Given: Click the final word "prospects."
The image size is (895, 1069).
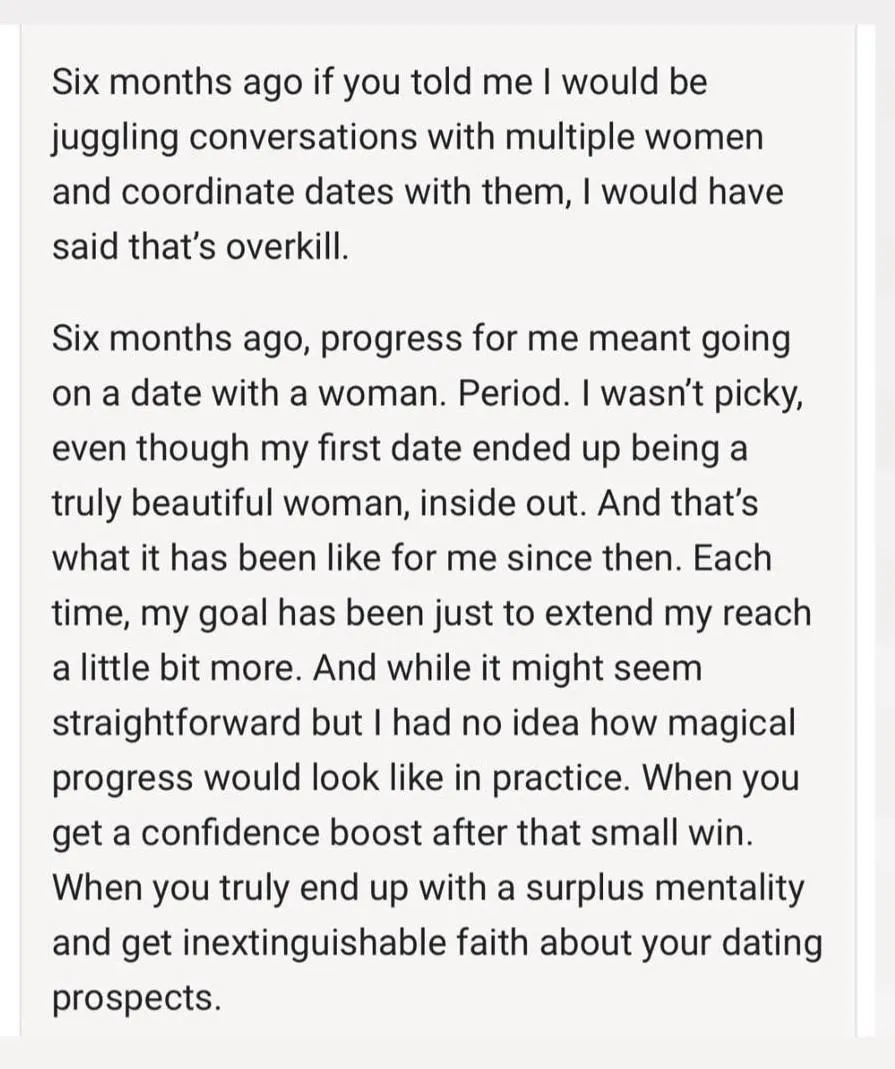Looking at the screenshot, I should (x=137, y=999).
